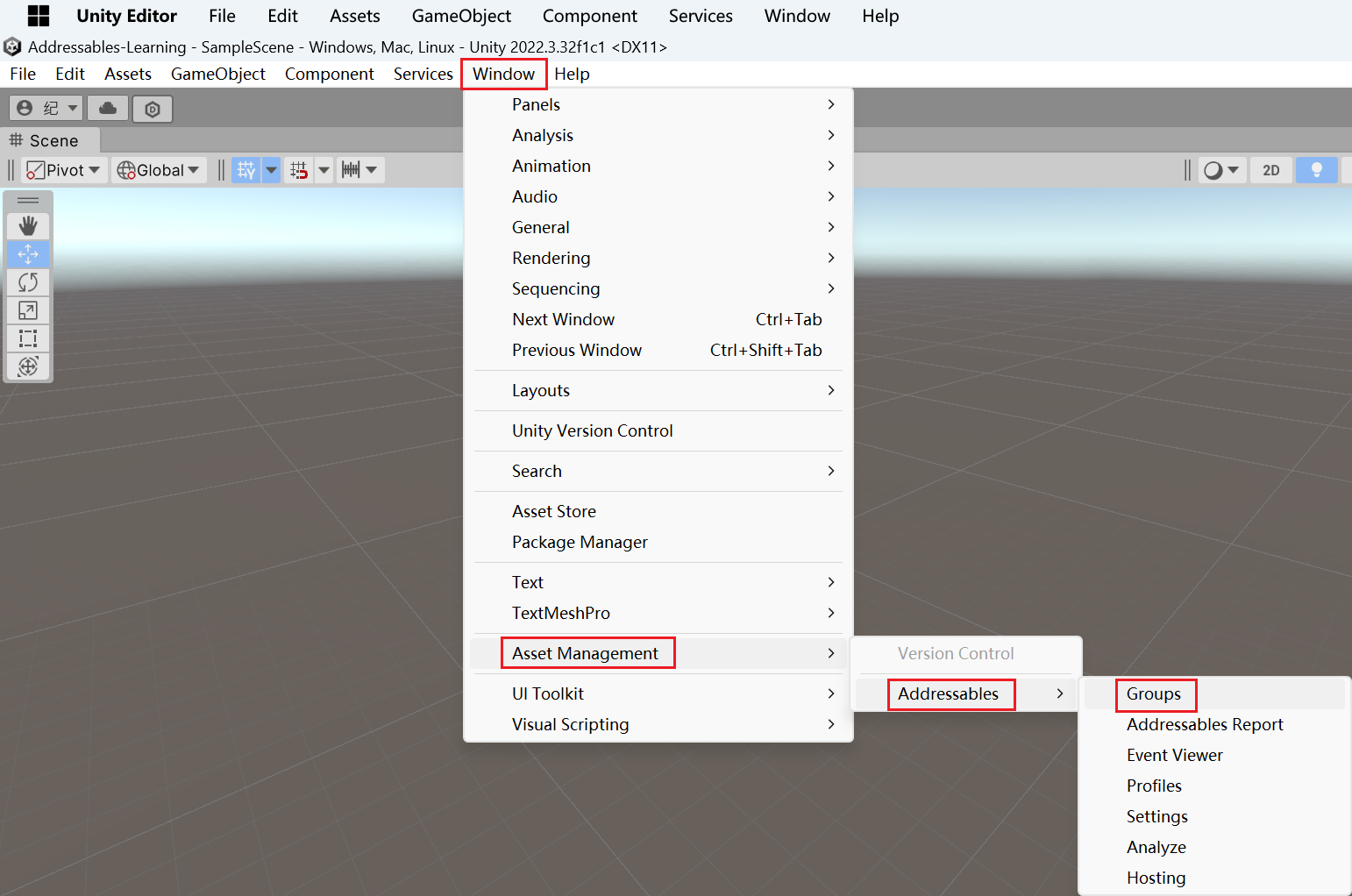Click the toolbar overlay drag handle

(28, 200)
